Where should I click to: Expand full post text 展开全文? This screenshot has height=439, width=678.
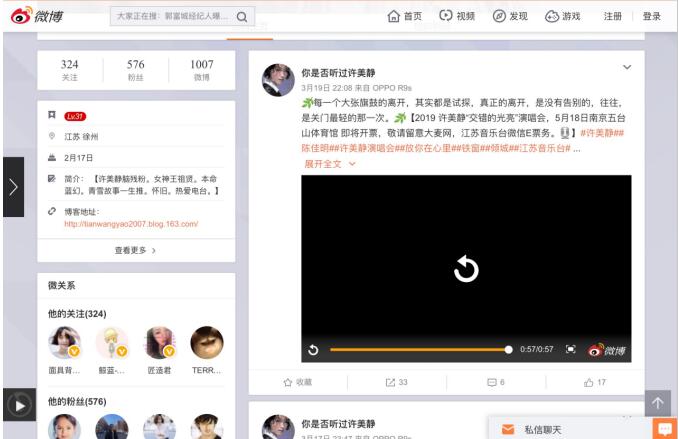(x=330, y=164)
